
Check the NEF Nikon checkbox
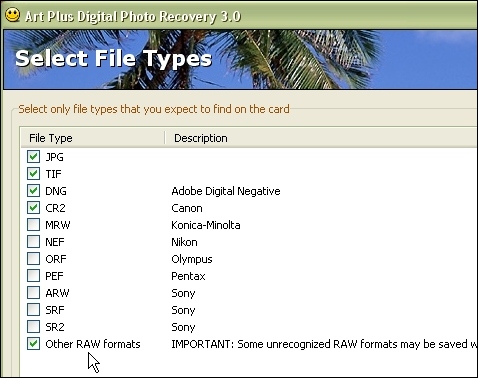click(x=33, y=242)
